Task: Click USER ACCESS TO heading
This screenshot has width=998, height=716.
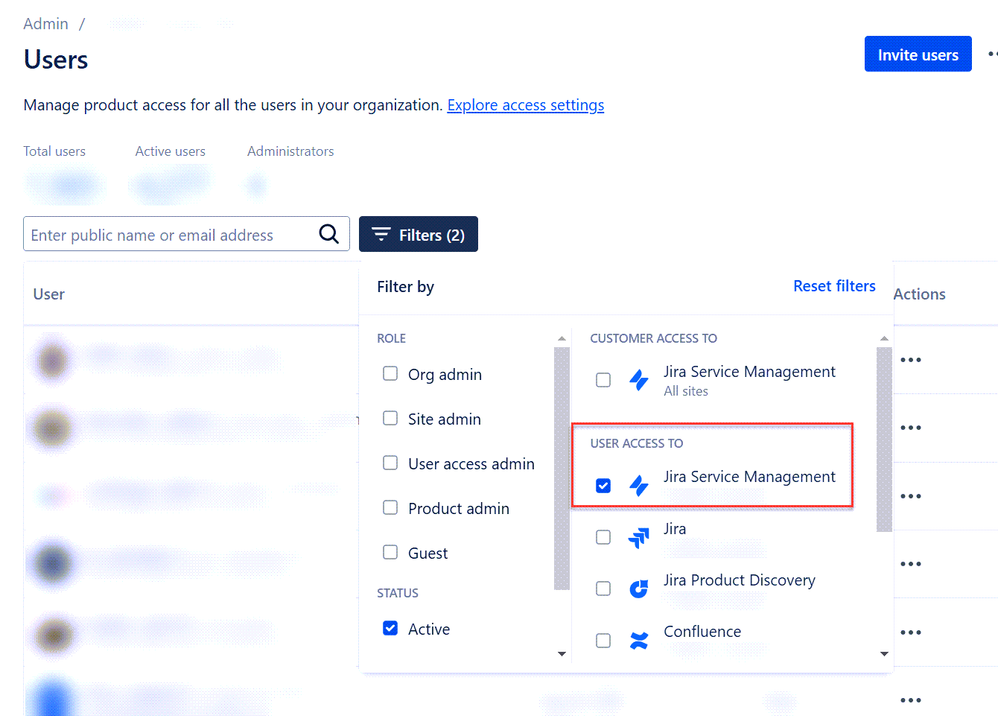Action: coord(636,444)
